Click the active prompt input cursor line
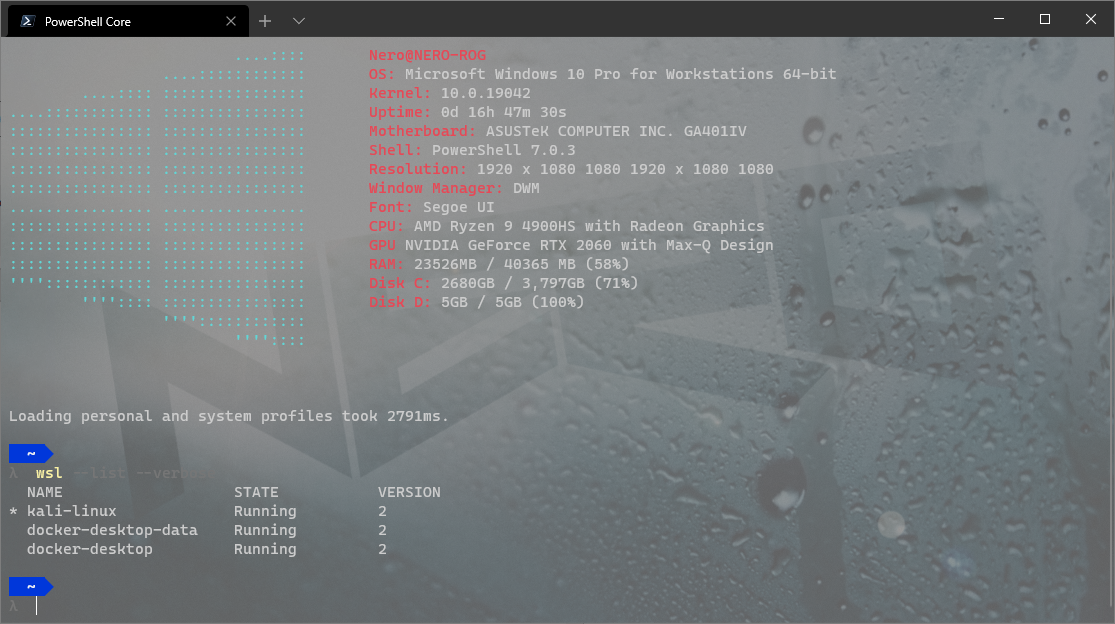 tap(36, 606)
